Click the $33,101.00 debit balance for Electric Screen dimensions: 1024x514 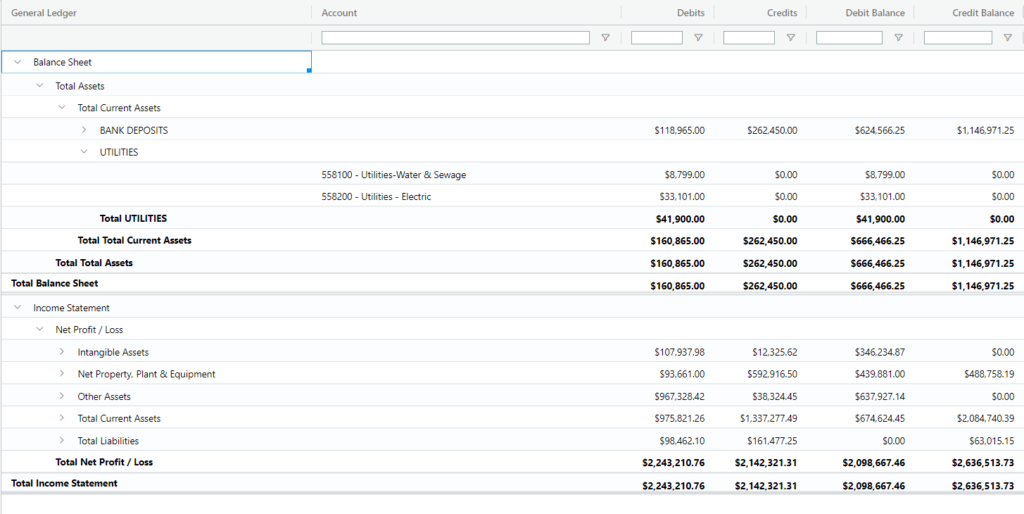coord(883,197)
